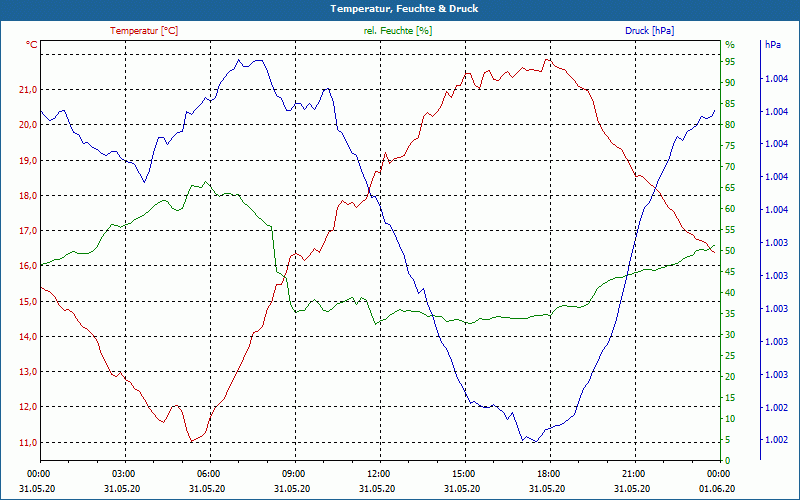
Task: Click the green "40" humidity axis value
Action: pos(730,293)
